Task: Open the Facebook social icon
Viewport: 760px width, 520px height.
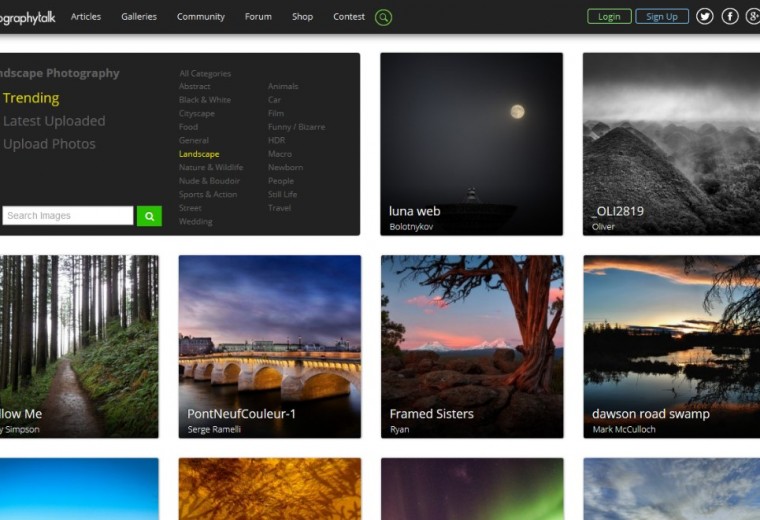Action: pos(729,16)
